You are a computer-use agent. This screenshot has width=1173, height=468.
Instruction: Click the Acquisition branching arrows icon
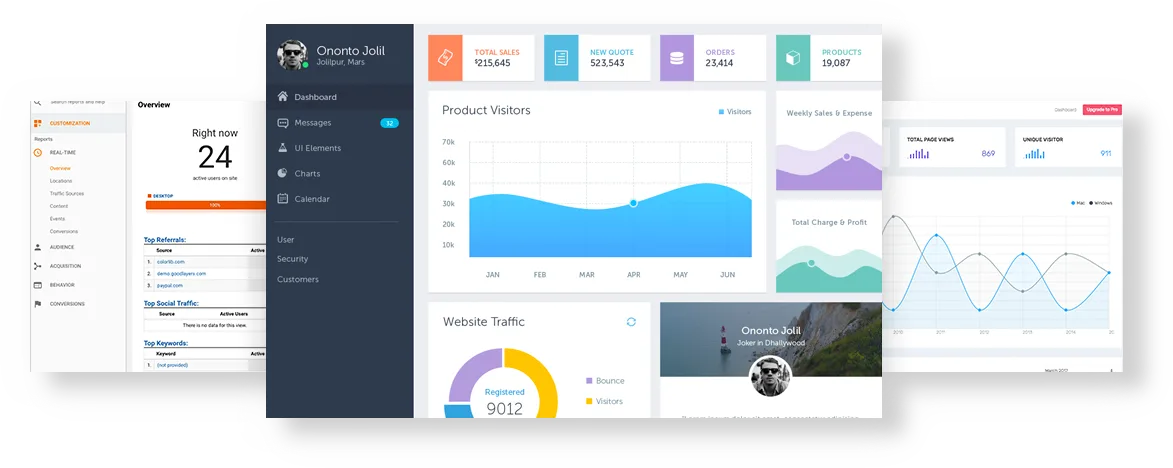[x=37, y=266]
